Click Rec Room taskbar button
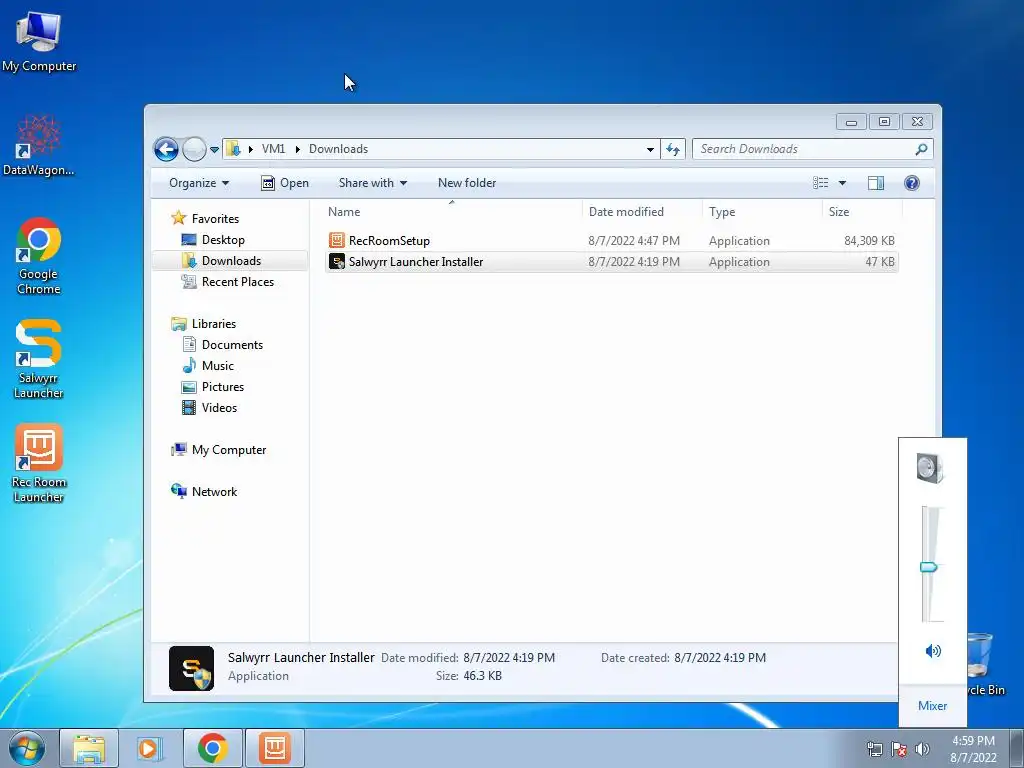Screen dimensions: 1024x768 click(x=275, y=748)
